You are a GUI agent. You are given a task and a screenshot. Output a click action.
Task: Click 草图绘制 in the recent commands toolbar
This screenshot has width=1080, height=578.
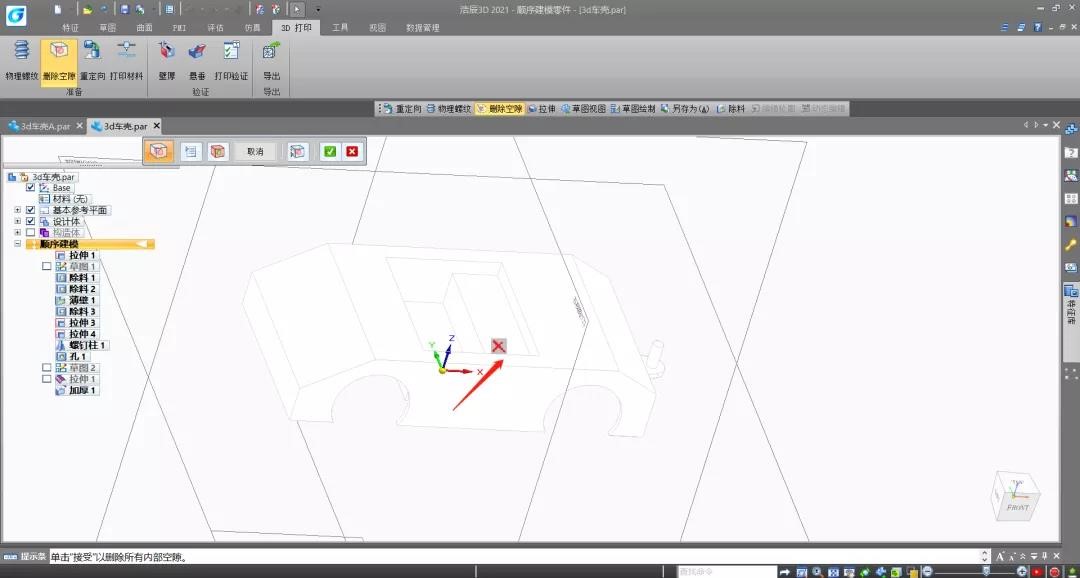point(634,109)
